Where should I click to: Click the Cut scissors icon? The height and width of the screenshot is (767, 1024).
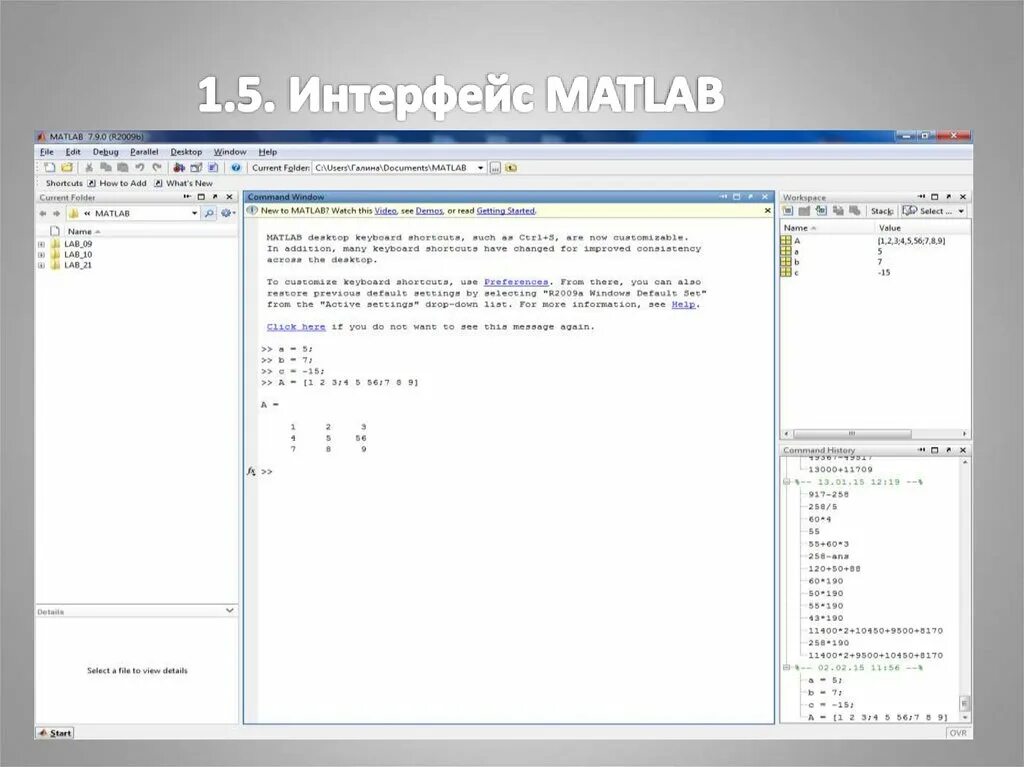[x=89, y=168]
